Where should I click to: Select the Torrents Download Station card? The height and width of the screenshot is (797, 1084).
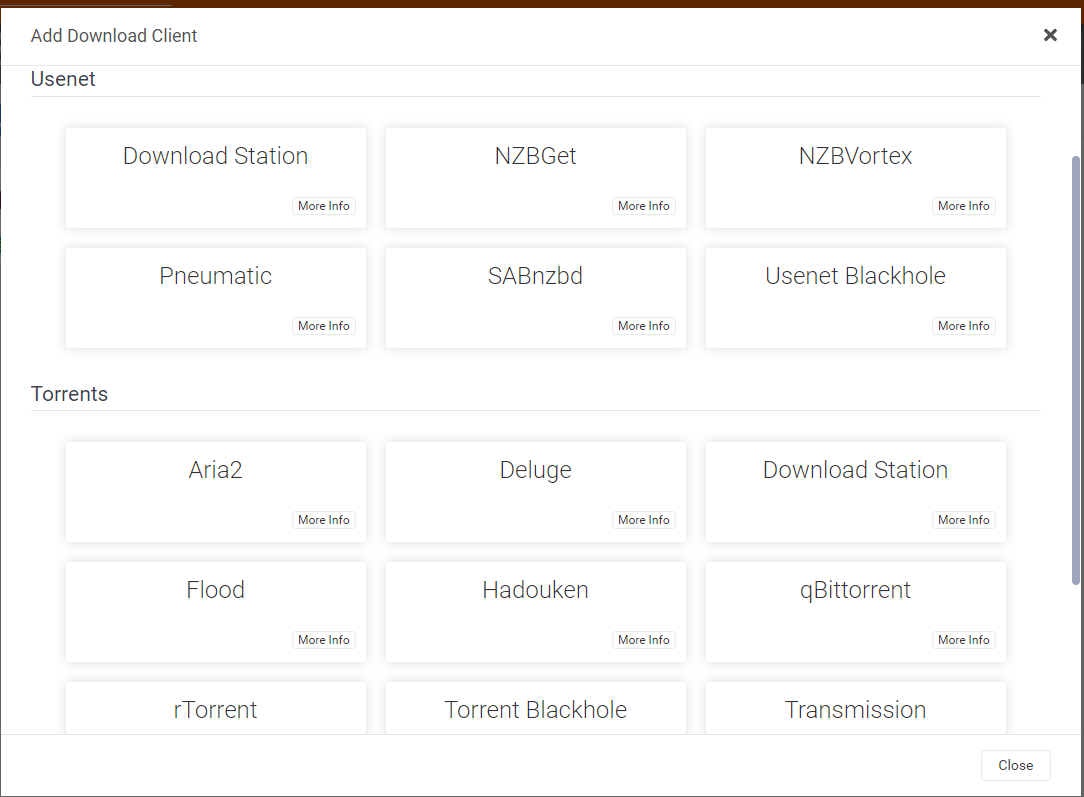click(856, 492)
